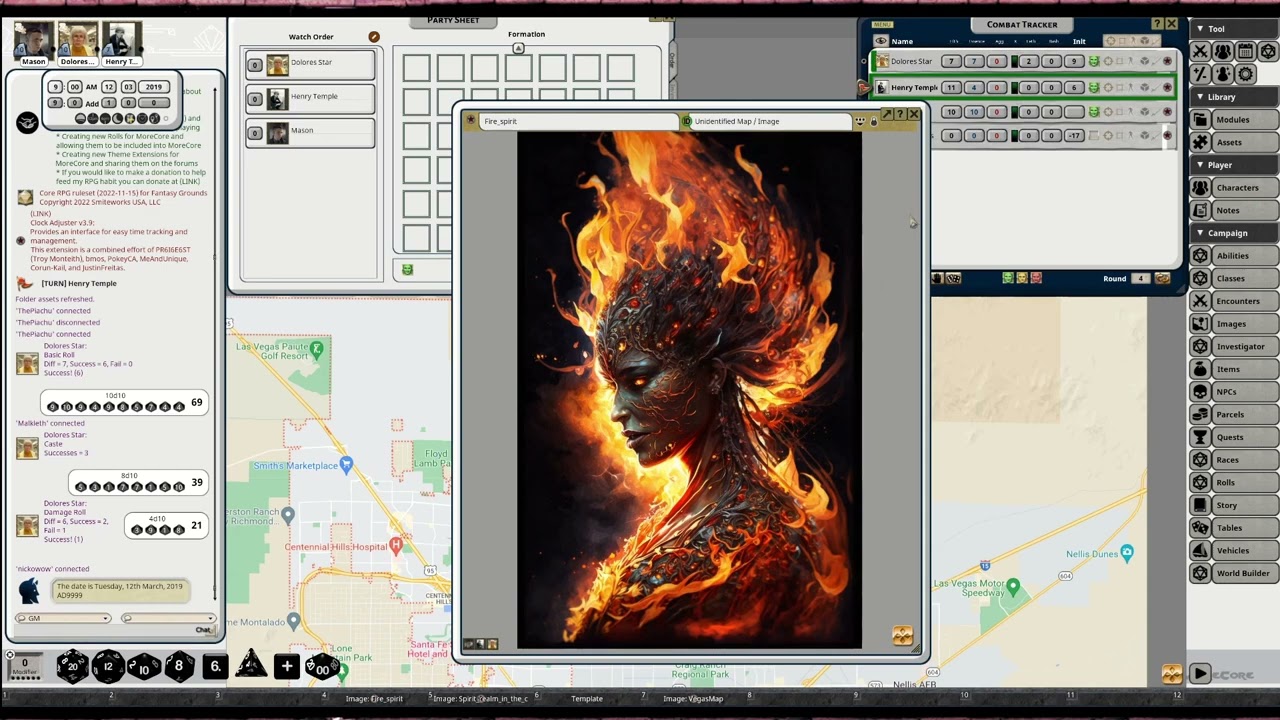Screen dimensions: 1280x720
Task: Click yellow faction face in Combat Tracker footer
Action: 1022,278
